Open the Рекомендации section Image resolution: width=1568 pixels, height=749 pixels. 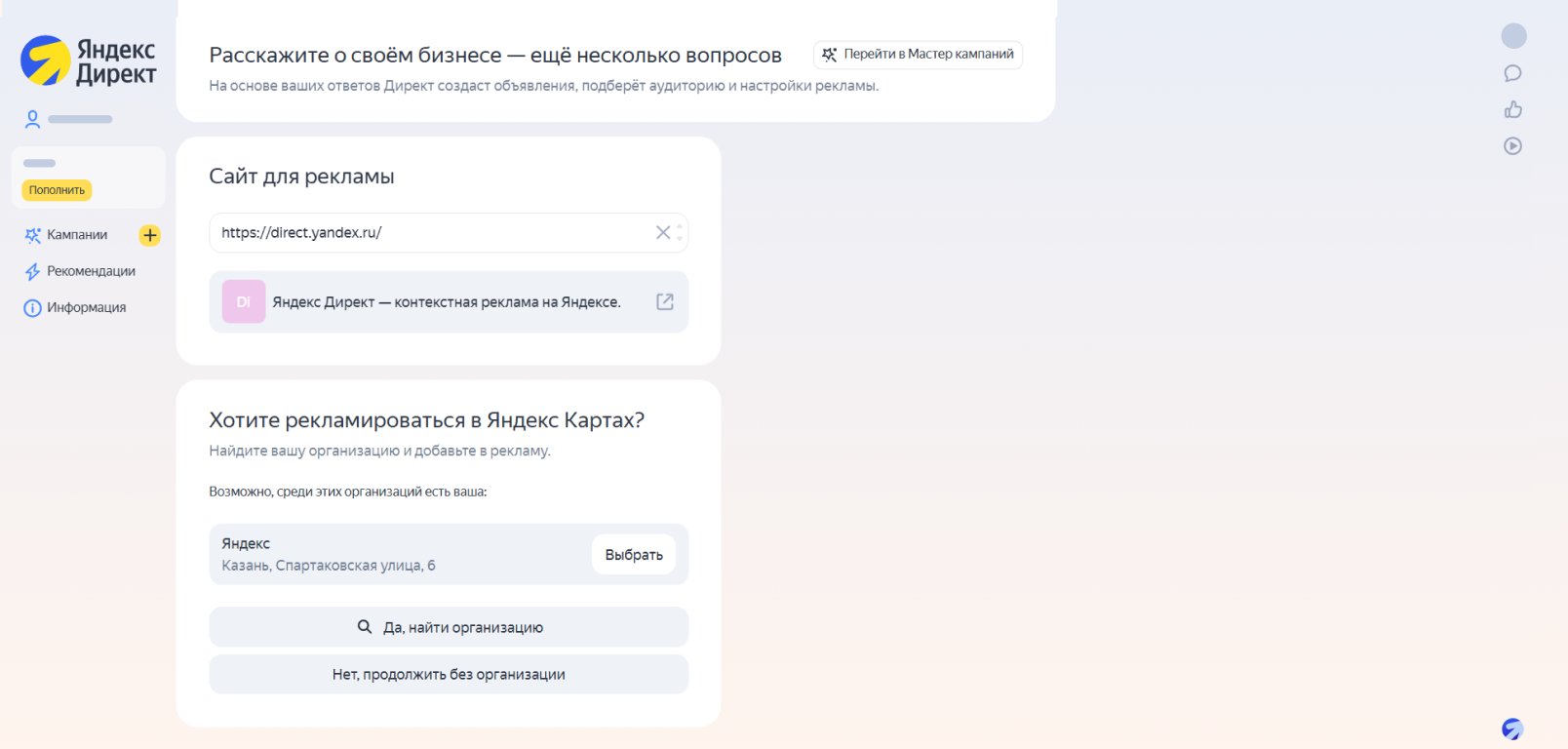tap(91, 271)
